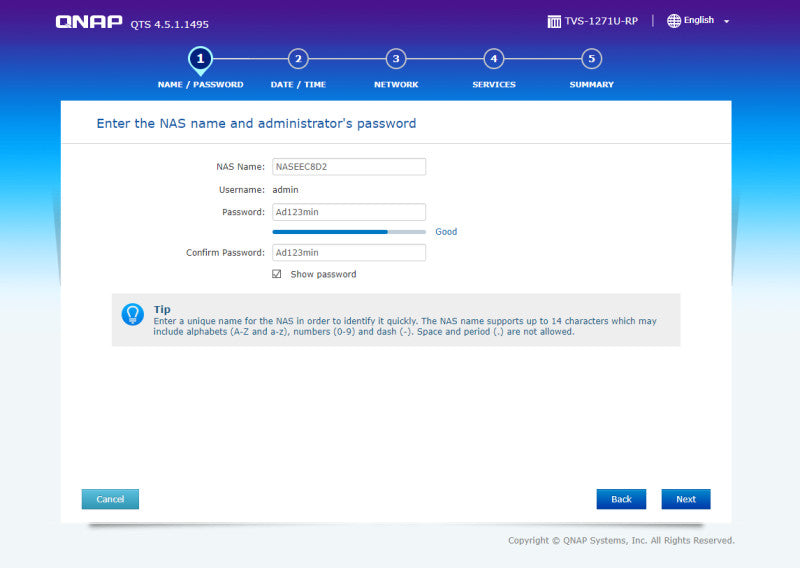Image resolution: width=800 pixels, height=568 pixels.
Task: Uncheck the Show password checkbox
Action: click(277, 274)
